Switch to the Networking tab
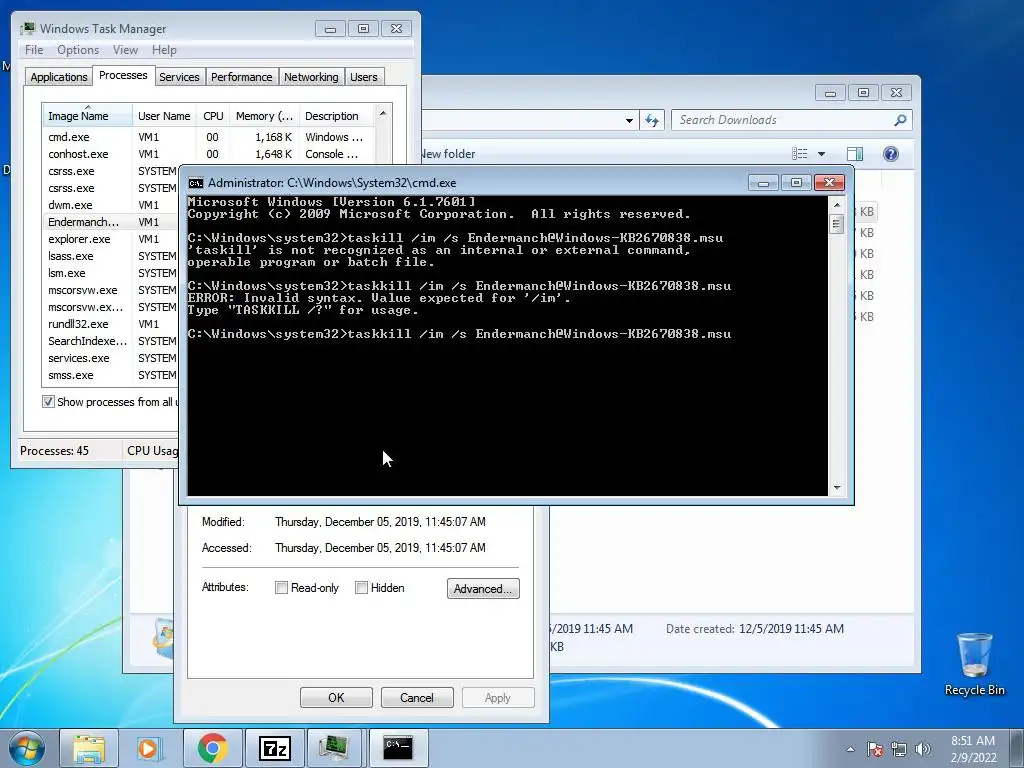 click(x=311, y=77)
